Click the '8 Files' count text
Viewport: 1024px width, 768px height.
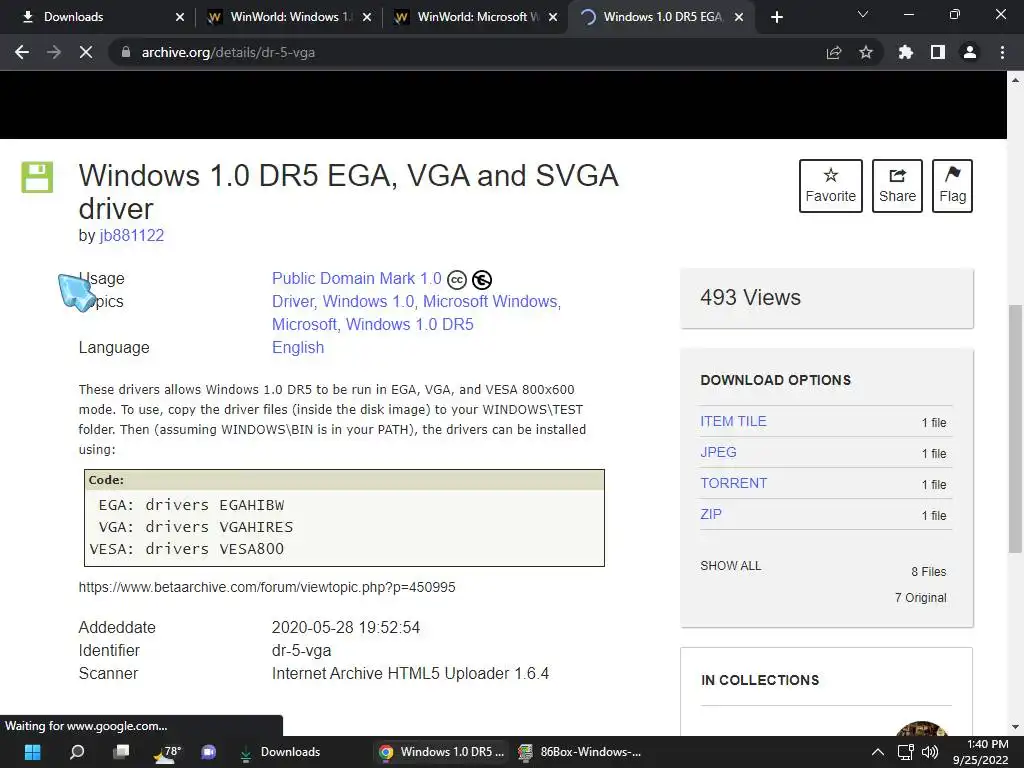929,571
